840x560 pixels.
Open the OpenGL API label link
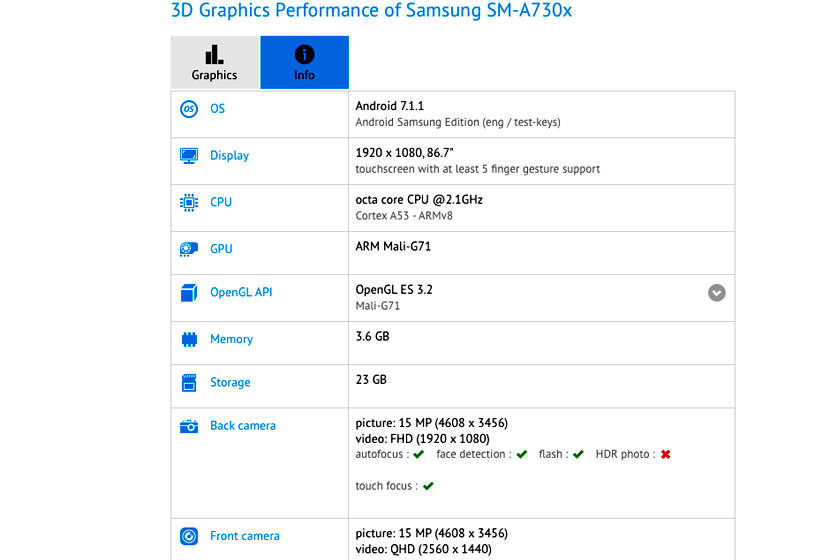click(241, 293)
